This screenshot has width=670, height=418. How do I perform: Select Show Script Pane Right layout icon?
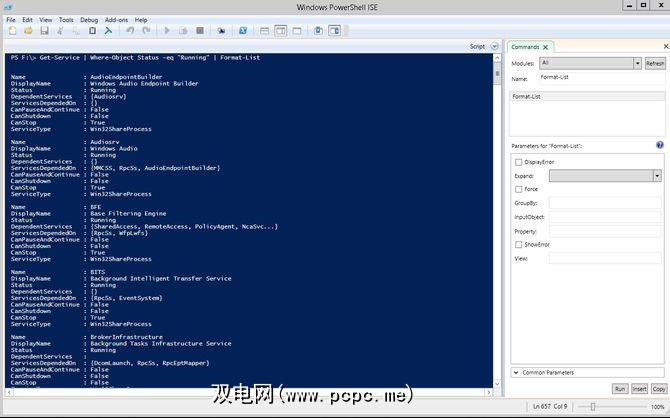pyautogui.click(x=281, y=31)
